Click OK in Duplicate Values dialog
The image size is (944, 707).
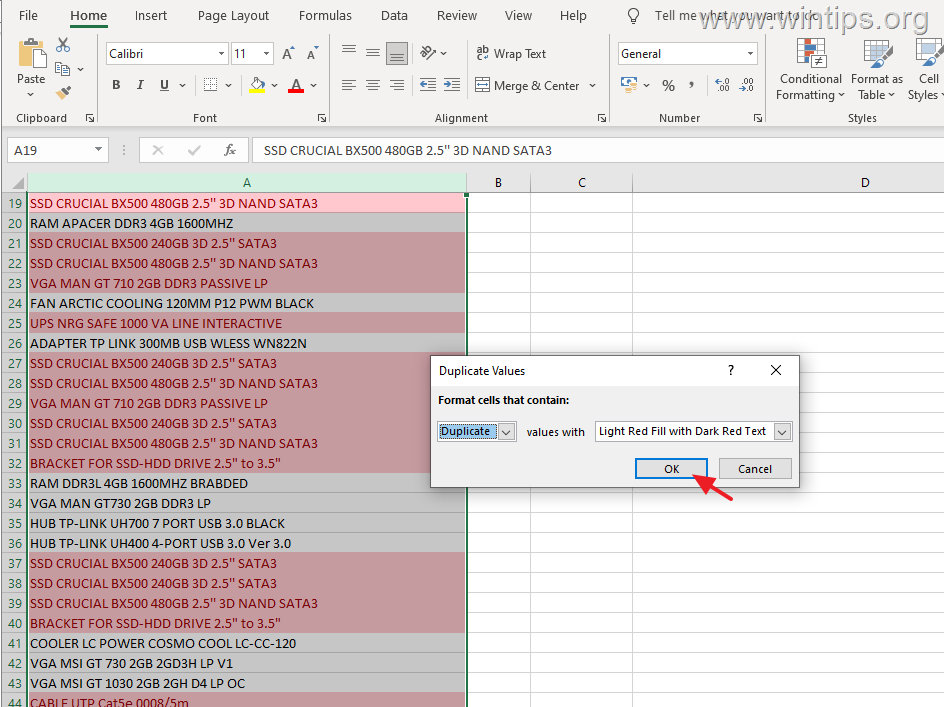tap(671, 469)
